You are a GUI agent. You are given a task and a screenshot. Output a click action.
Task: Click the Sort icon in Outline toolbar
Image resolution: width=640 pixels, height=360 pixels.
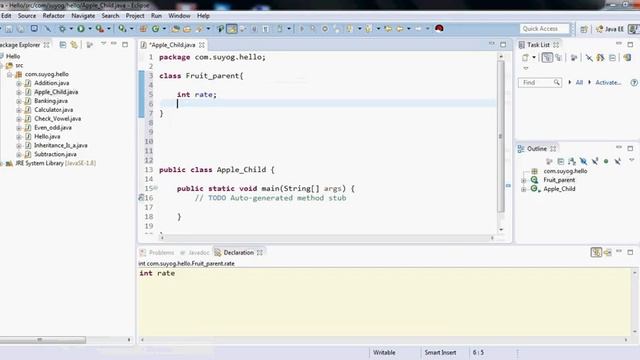coord(572,161)
